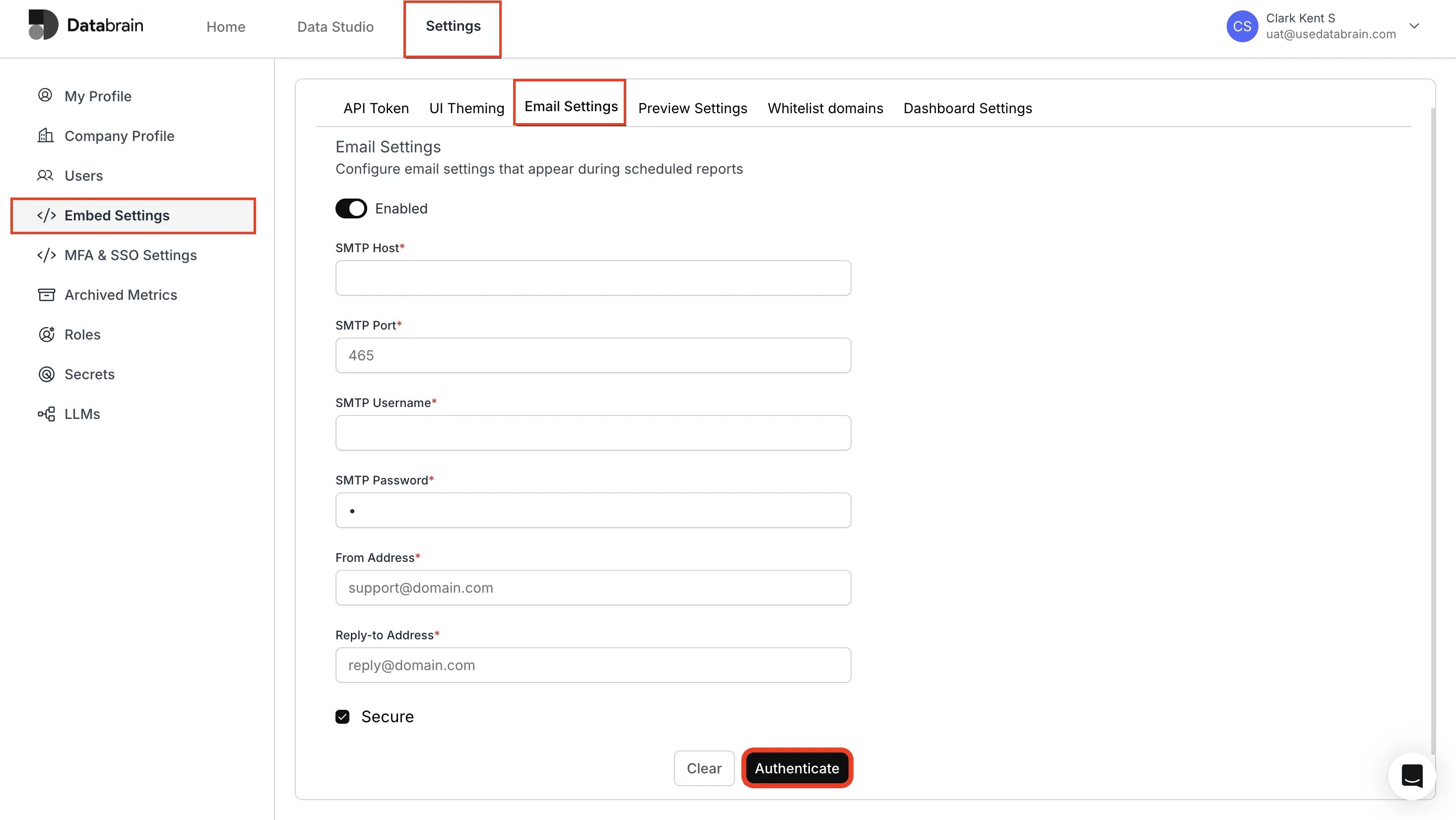The image size is (1456, 820).
Task: Click the Archived Metrics box icon
Action: 46,295
